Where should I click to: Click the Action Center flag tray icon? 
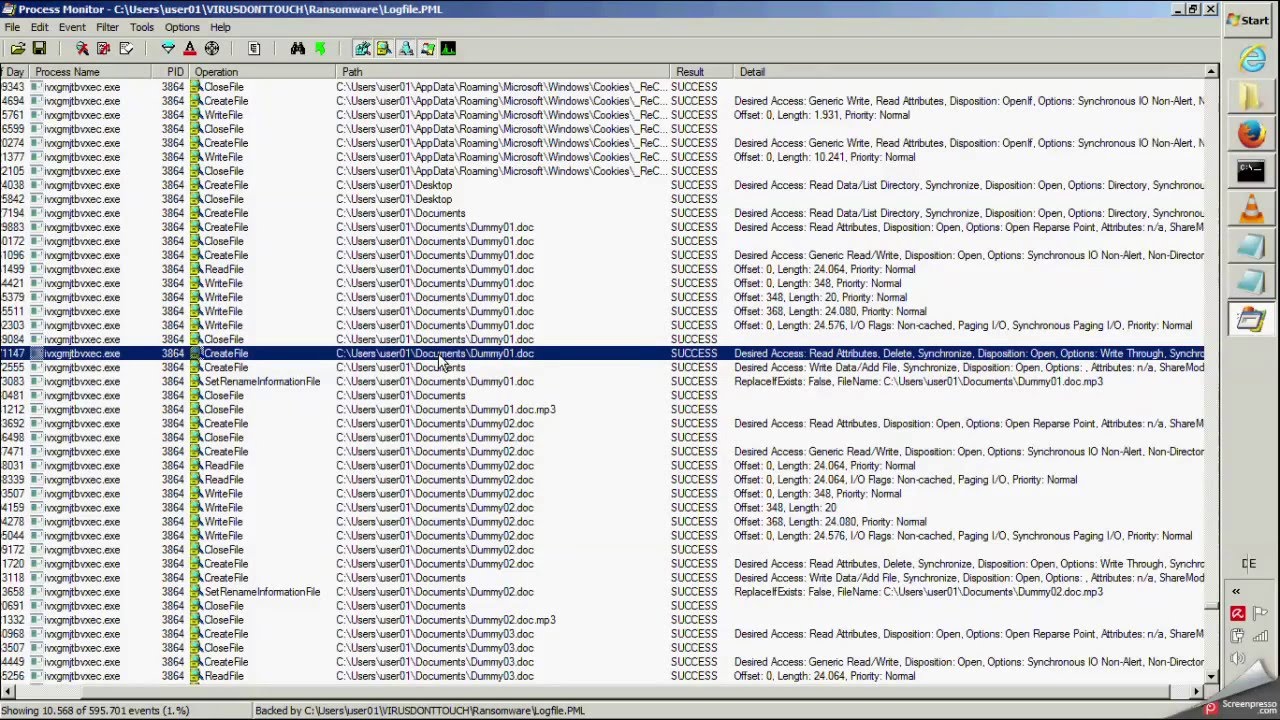pos(1260,614)
